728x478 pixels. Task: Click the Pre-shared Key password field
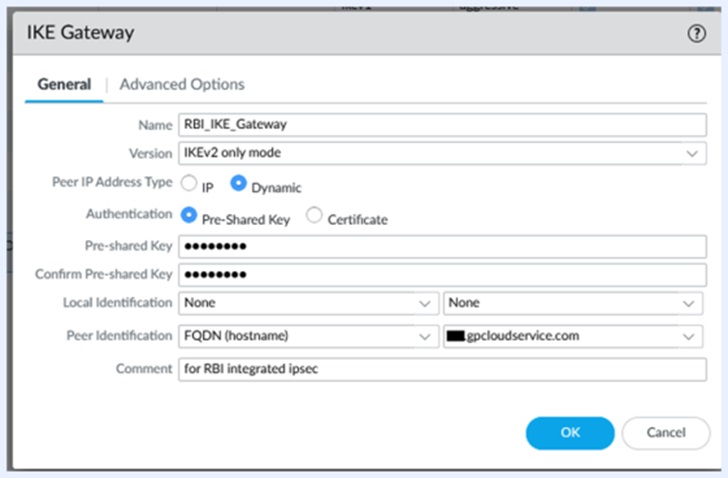click(441, 246)
